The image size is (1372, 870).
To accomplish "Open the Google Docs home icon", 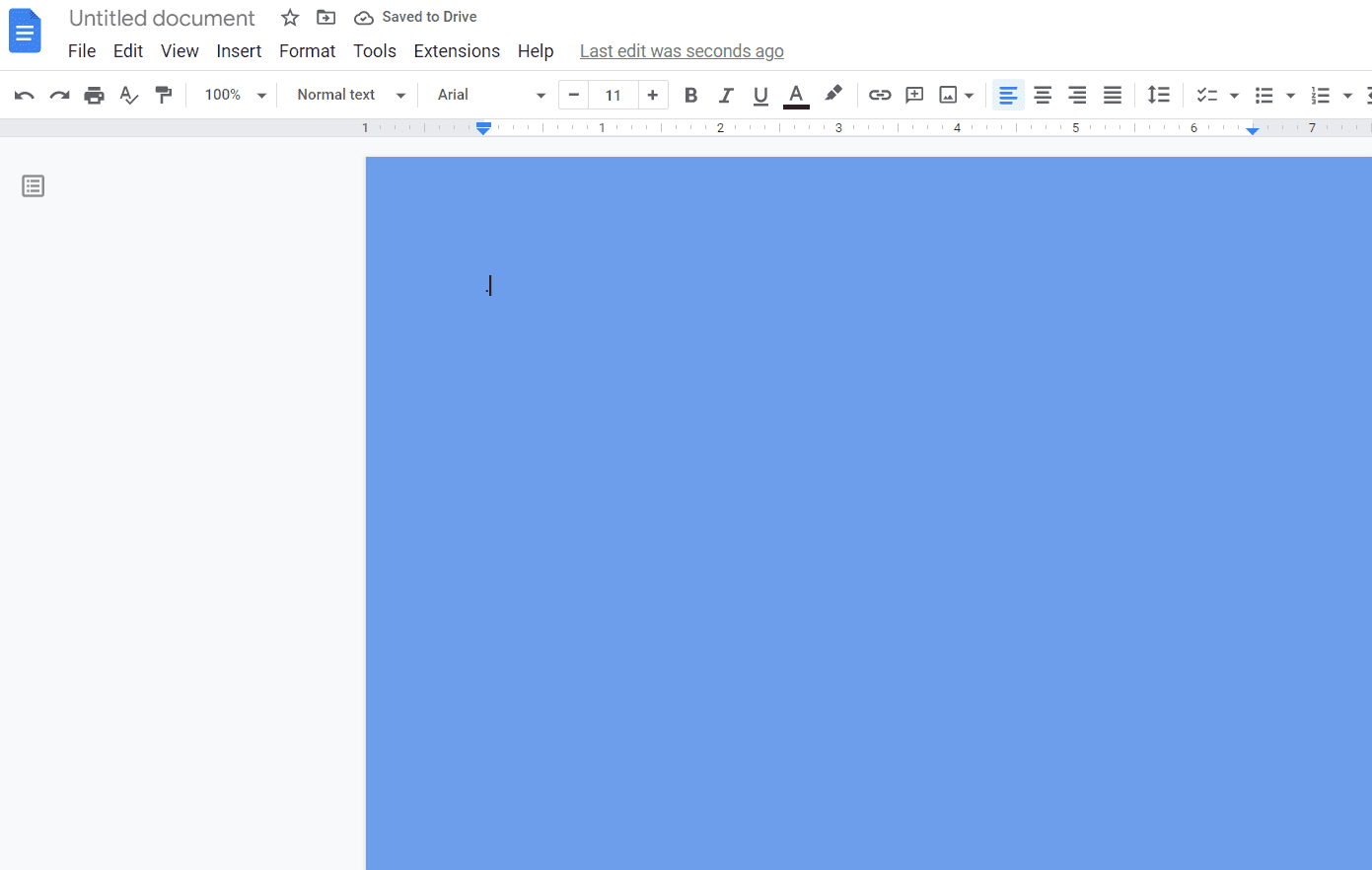I will (25, 31).
